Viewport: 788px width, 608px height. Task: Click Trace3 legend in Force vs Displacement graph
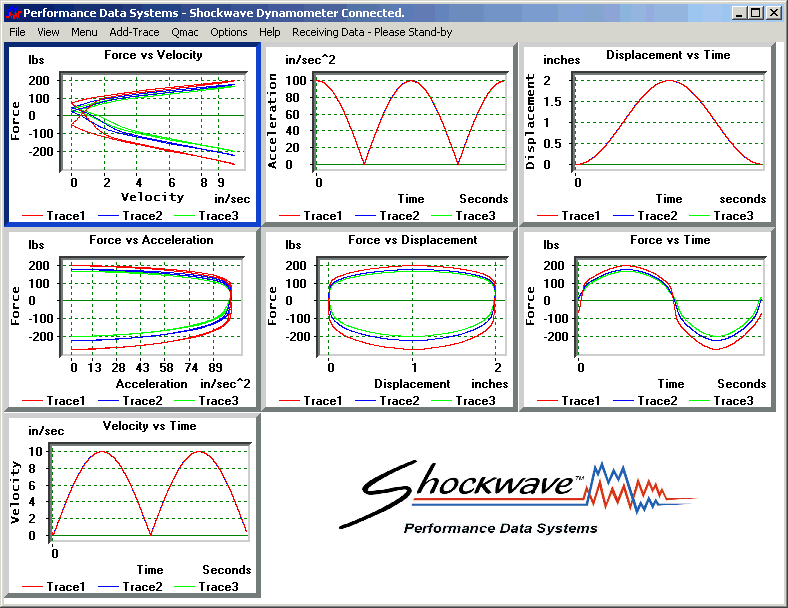coord(463,400)
